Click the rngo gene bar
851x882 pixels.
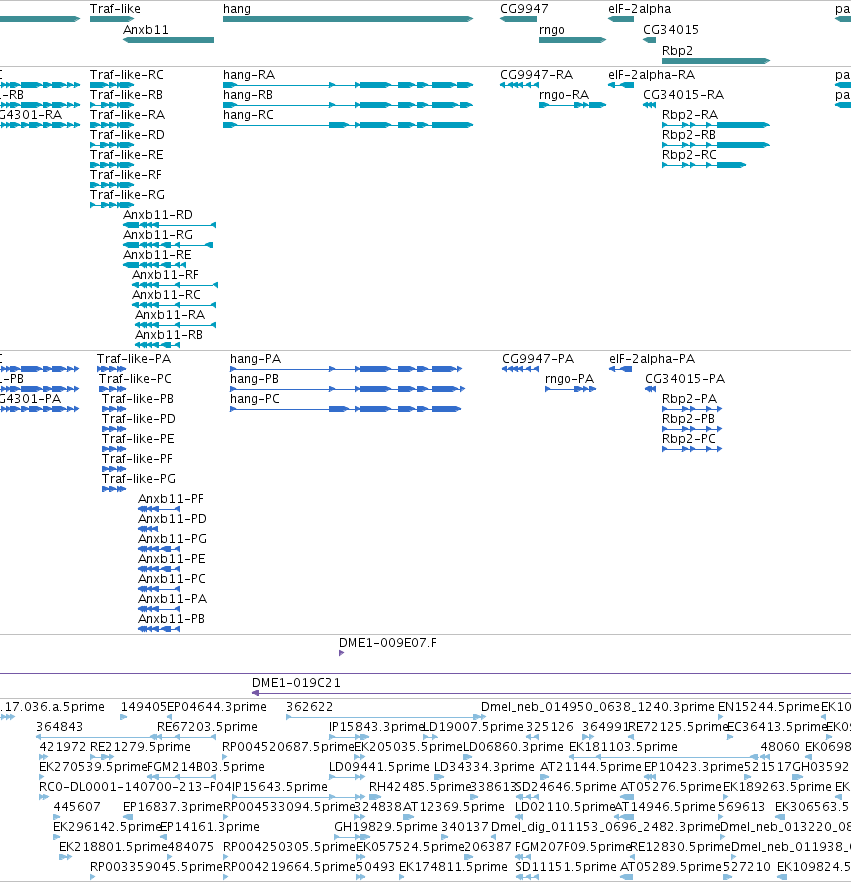point(573,40)
